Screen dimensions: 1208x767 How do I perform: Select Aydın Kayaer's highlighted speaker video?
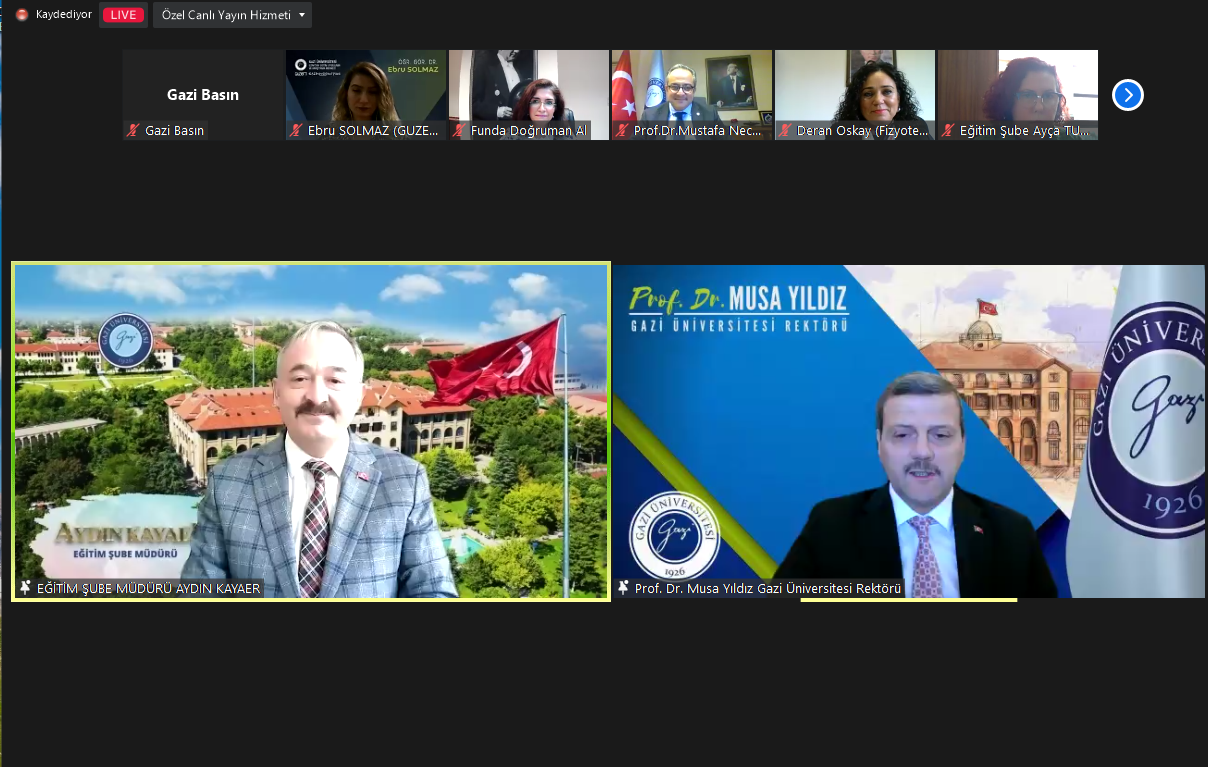click(x=310, y=431)
